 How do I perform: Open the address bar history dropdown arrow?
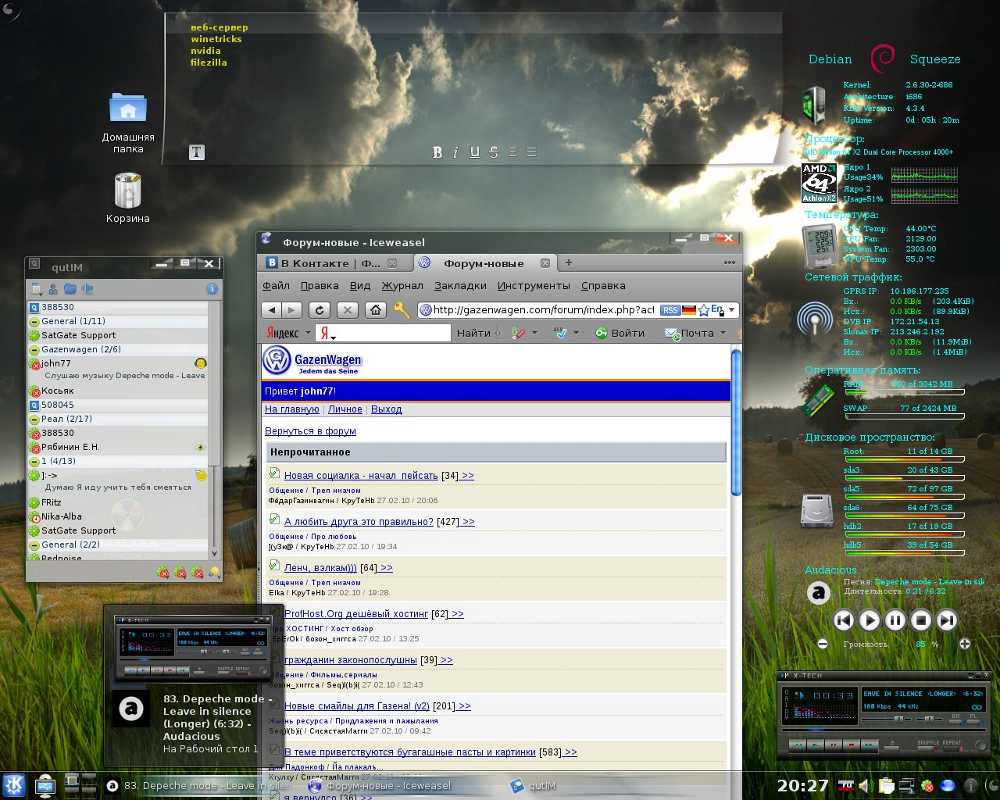pos(732,310)
